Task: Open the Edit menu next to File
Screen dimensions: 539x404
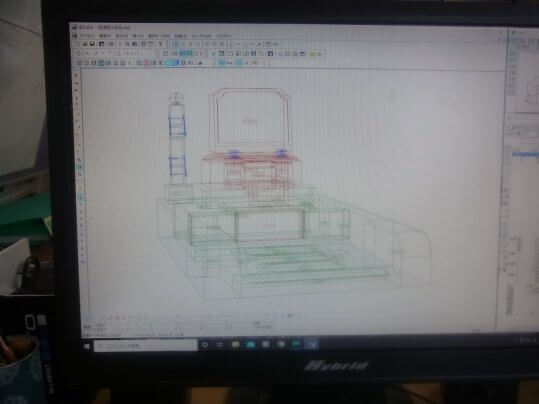Action: point(105,35)
